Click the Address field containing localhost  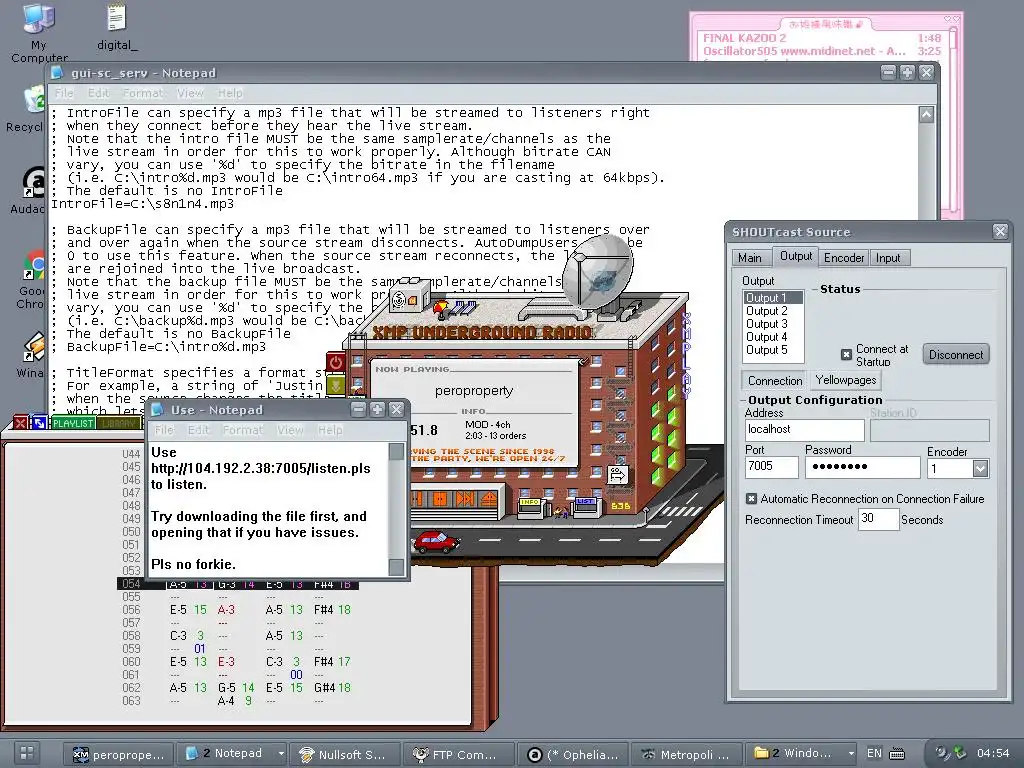(805, 430)
